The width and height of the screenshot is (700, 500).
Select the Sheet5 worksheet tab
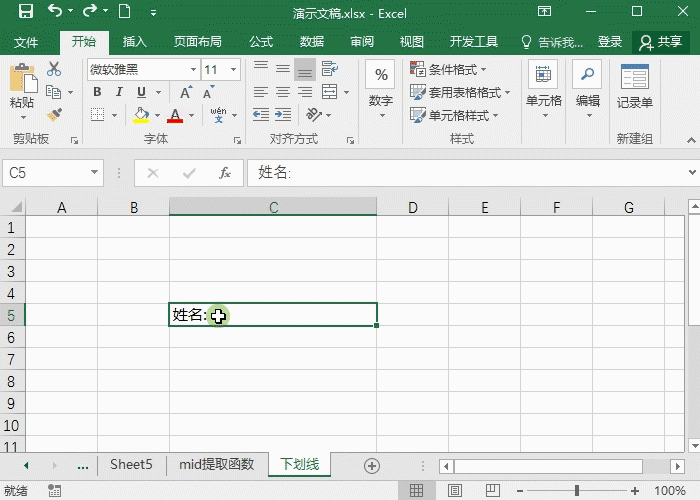[x=131, y=465]
